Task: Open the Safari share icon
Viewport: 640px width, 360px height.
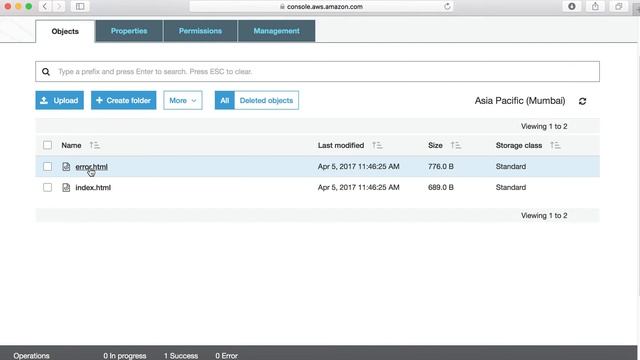Action: pyautogui.click(x=596, y=7)
